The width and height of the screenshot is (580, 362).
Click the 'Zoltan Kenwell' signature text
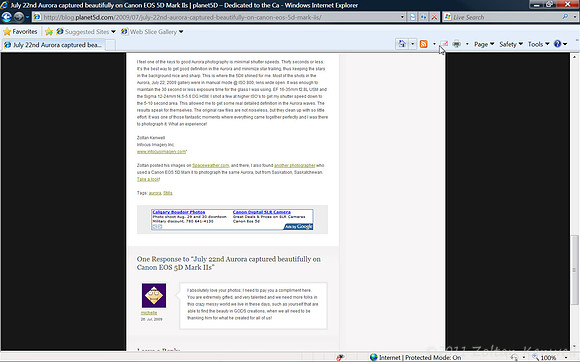coord(151,138)
